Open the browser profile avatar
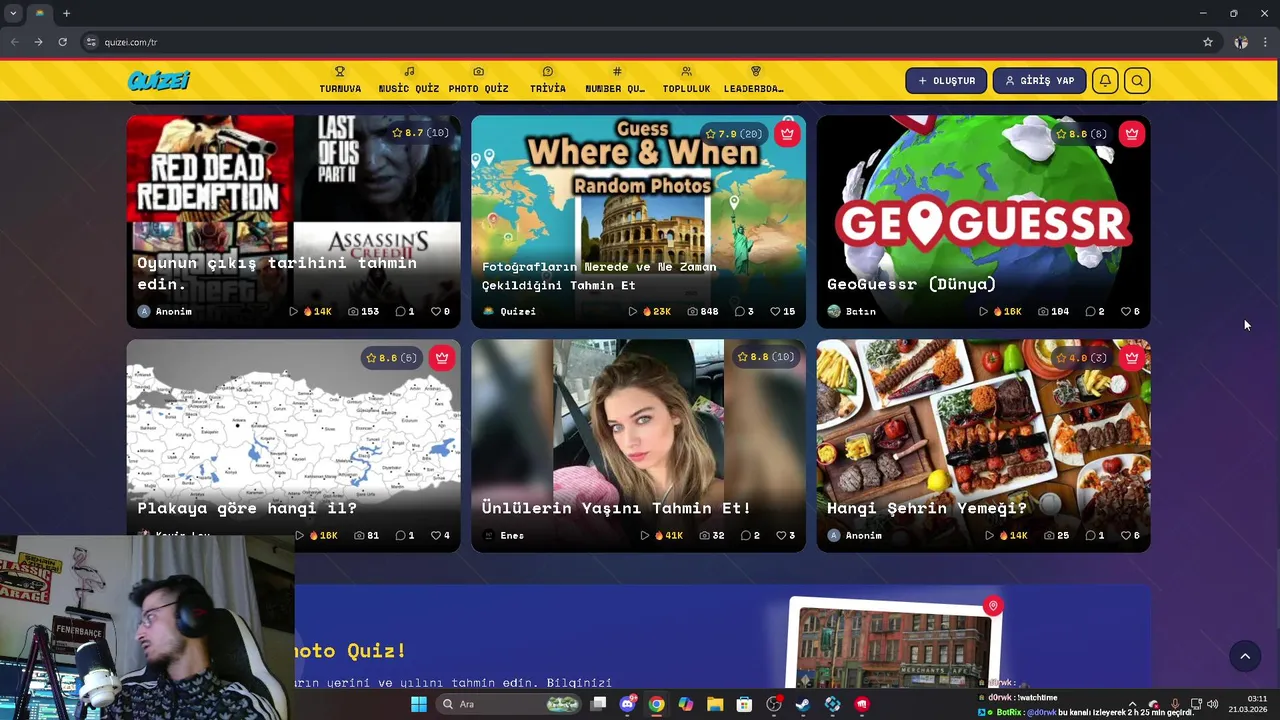The width and height of the screenshot is (1280, 720). tap(1241, 42)
